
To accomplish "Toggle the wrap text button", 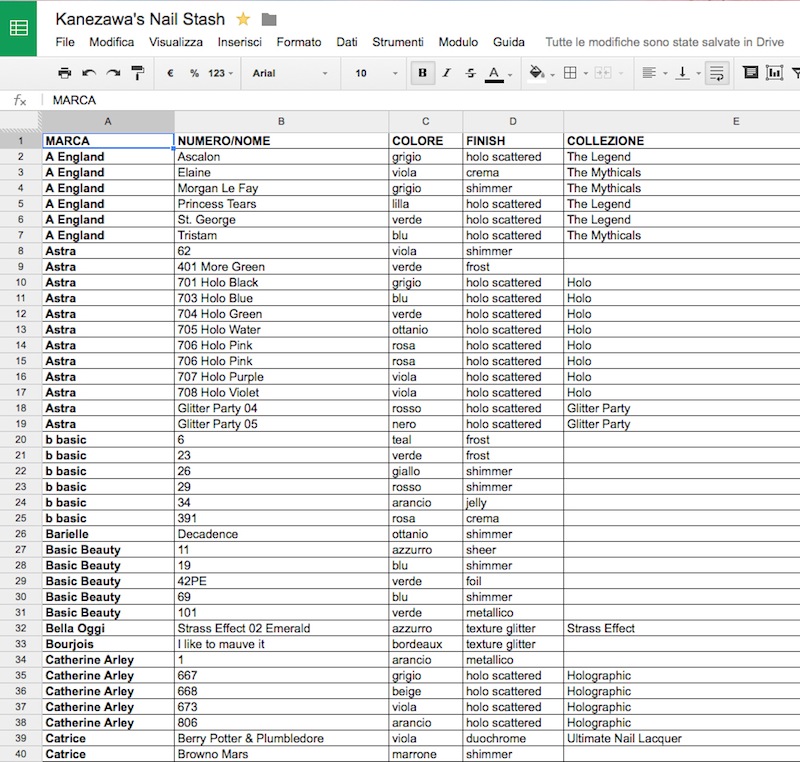I will click(717, 73).
